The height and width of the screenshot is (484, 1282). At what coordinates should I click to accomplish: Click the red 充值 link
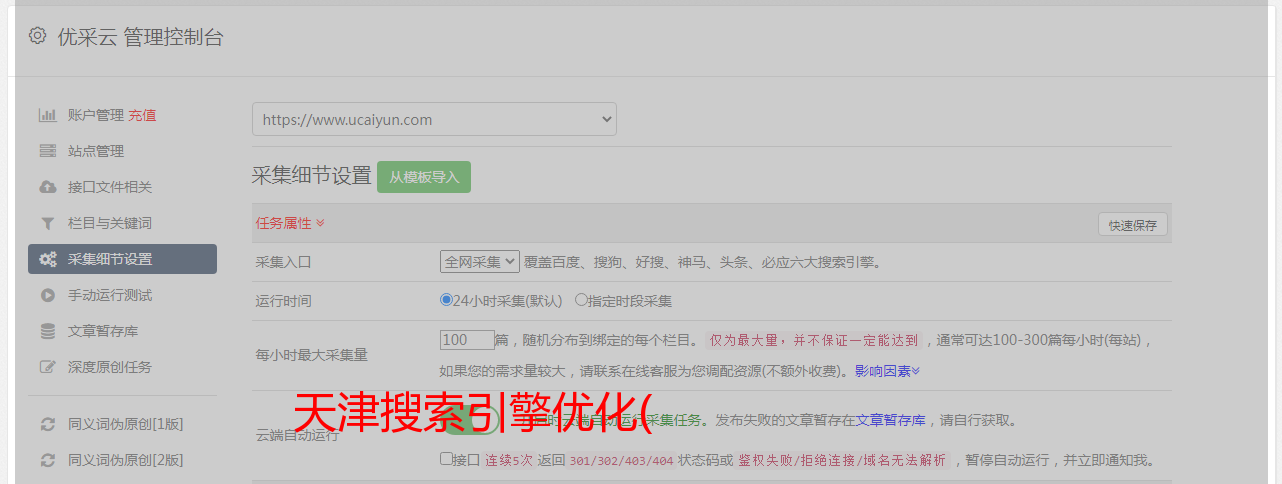click(142, 115)
